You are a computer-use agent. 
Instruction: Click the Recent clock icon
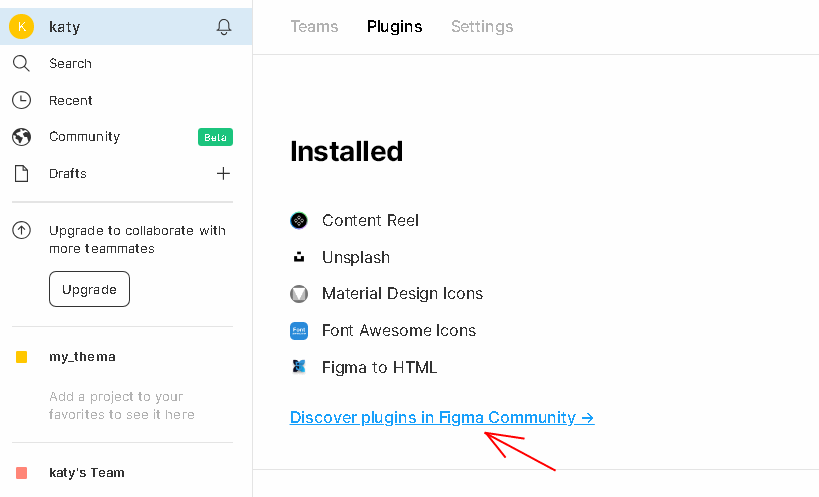pos(21,100)
